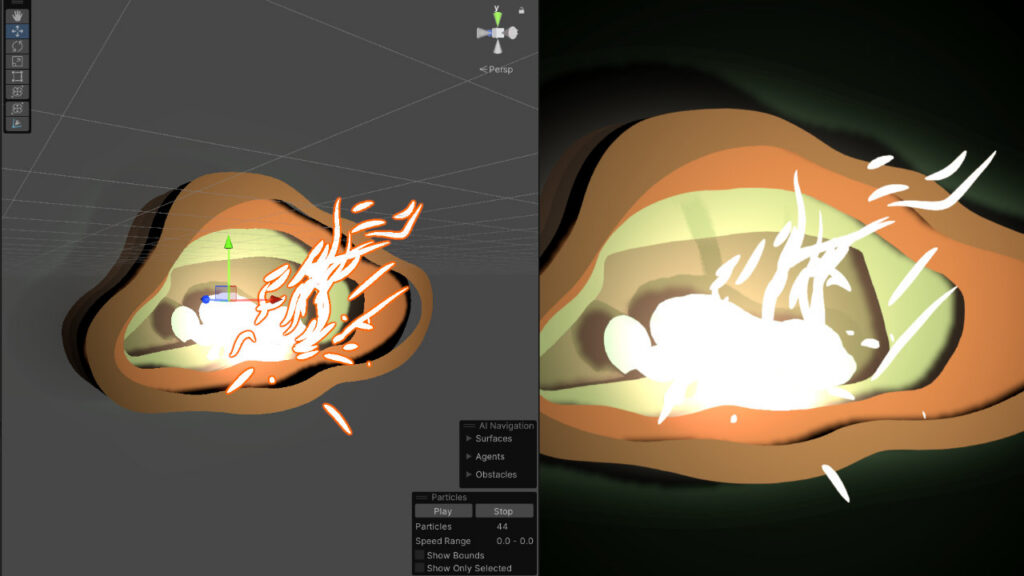Select the Scale tool
Image resolution: width=1024 pixels, height=576 pixels.
tap(17, 61)
